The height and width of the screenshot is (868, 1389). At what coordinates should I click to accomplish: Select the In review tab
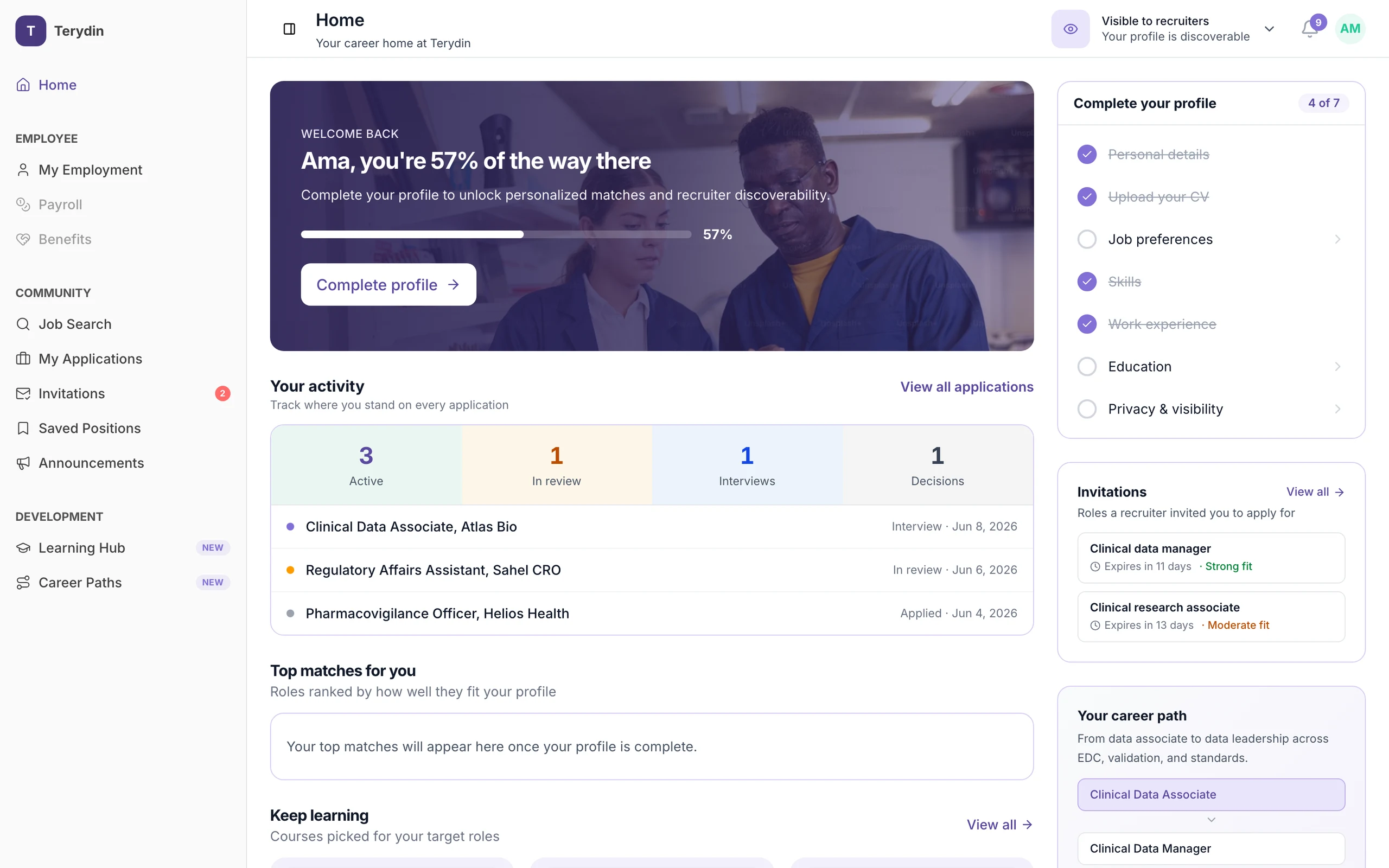(x=556, y=465)
